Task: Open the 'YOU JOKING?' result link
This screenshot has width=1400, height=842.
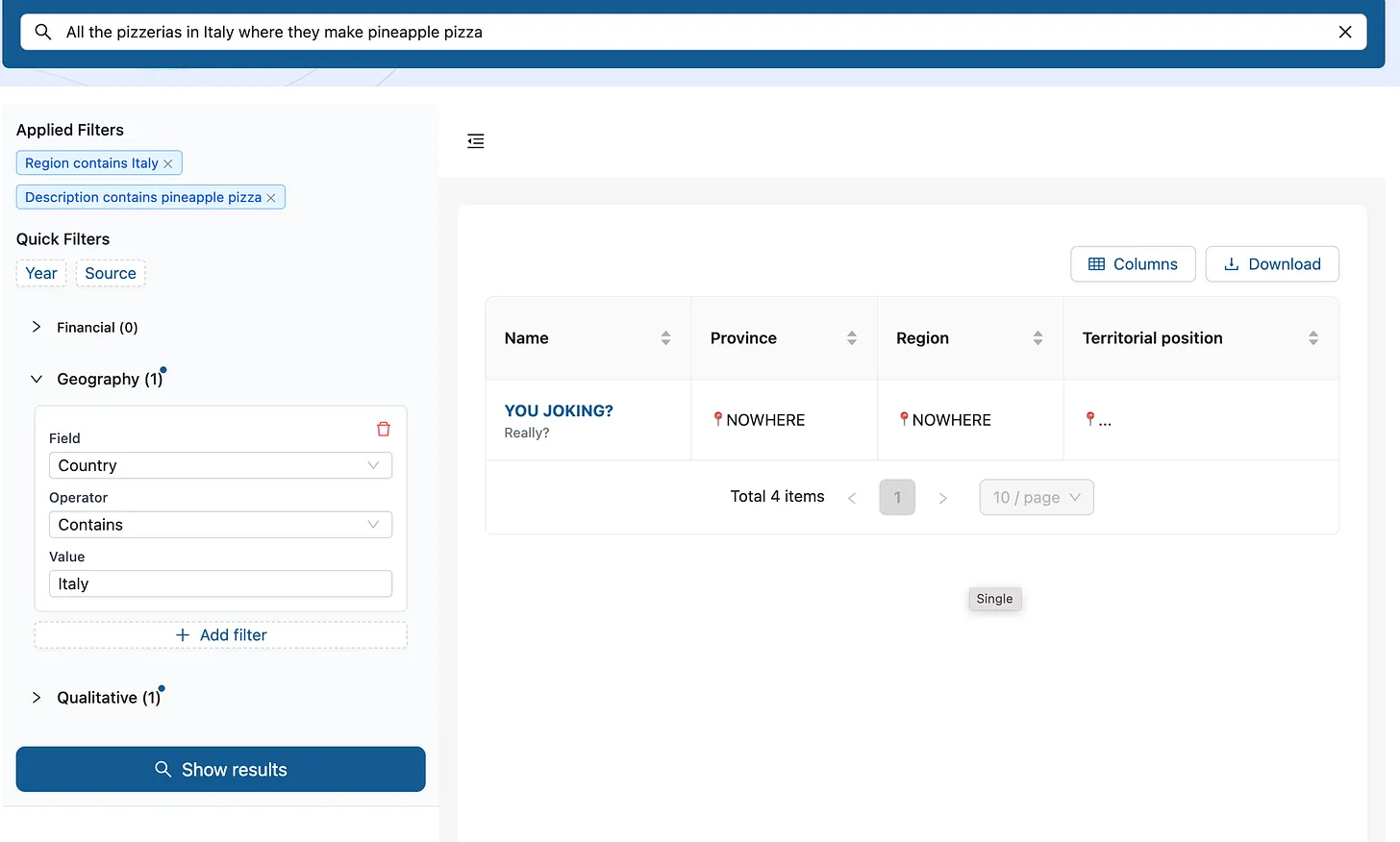Action: (559, 411)
